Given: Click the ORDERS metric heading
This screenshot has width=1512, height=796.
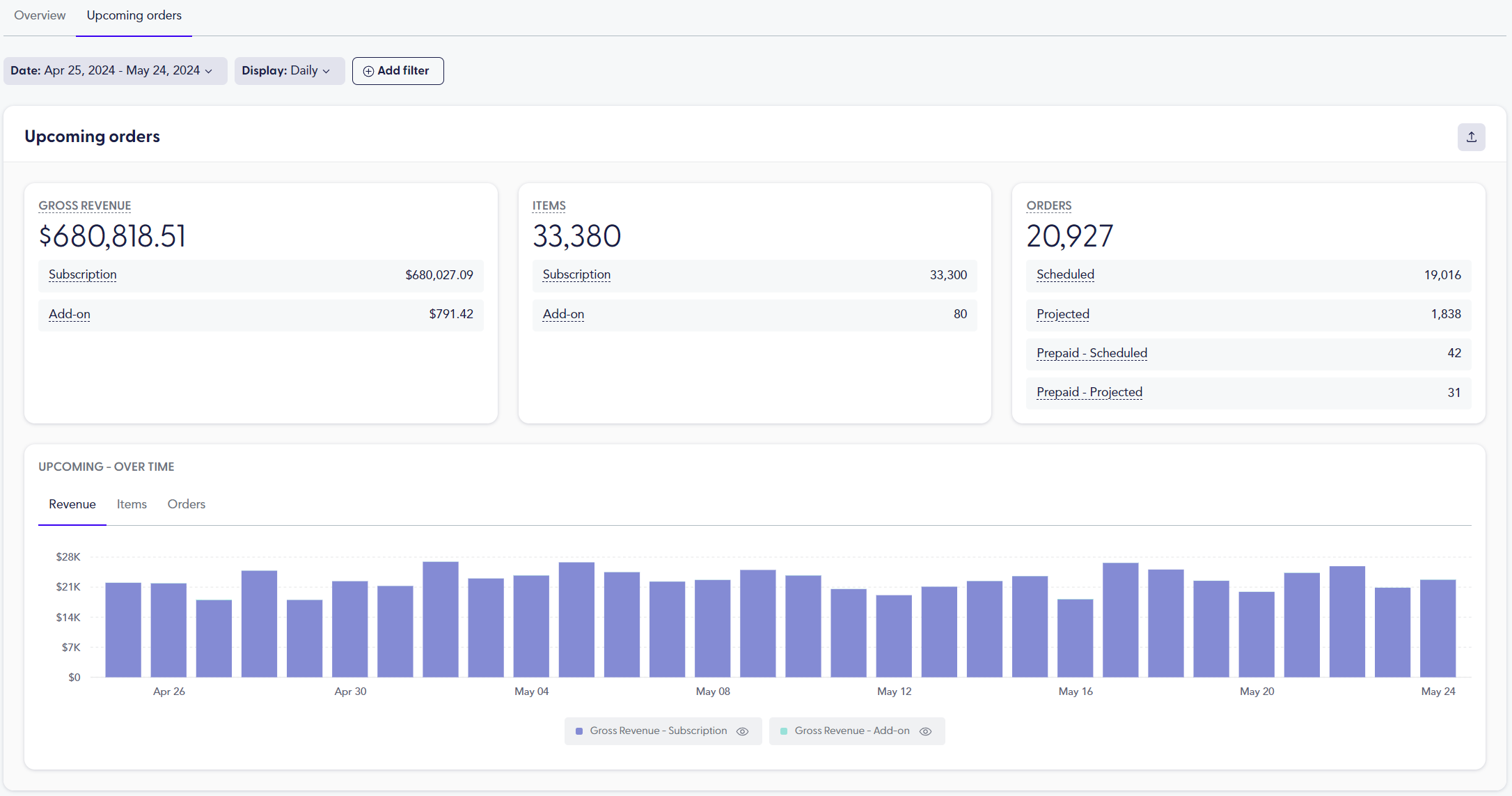Looking at the screenshot, I should tap(1049, 205).
